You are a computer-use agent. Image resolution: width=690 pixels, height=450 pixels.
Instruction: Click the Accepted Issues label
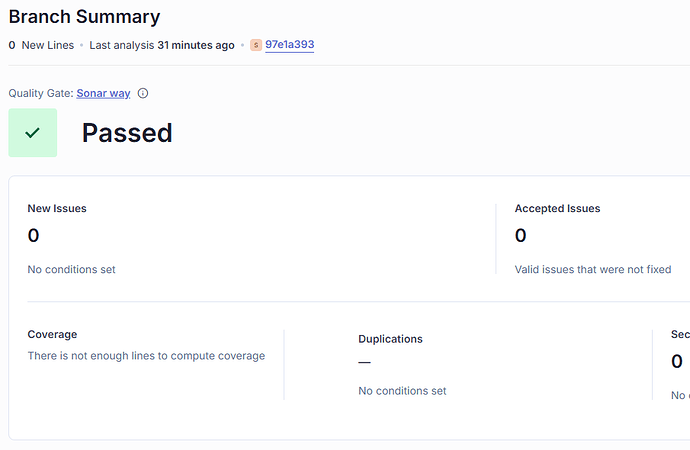click(x=558, y=209)
